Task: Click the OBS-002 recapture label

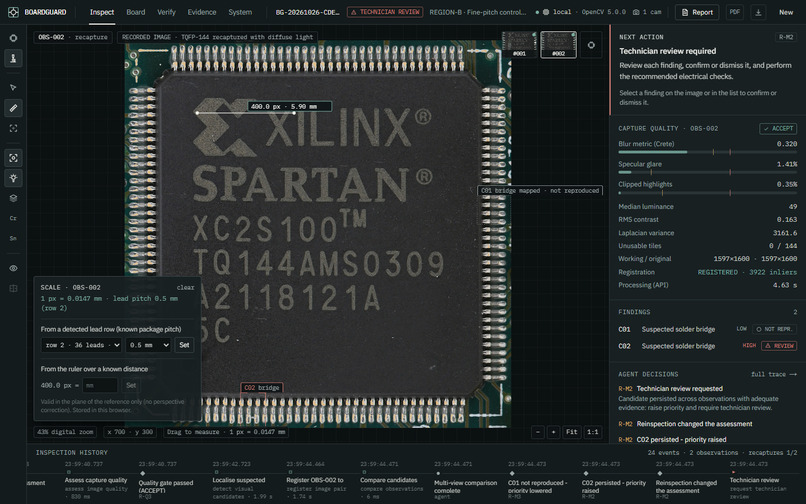Action: 73,37
